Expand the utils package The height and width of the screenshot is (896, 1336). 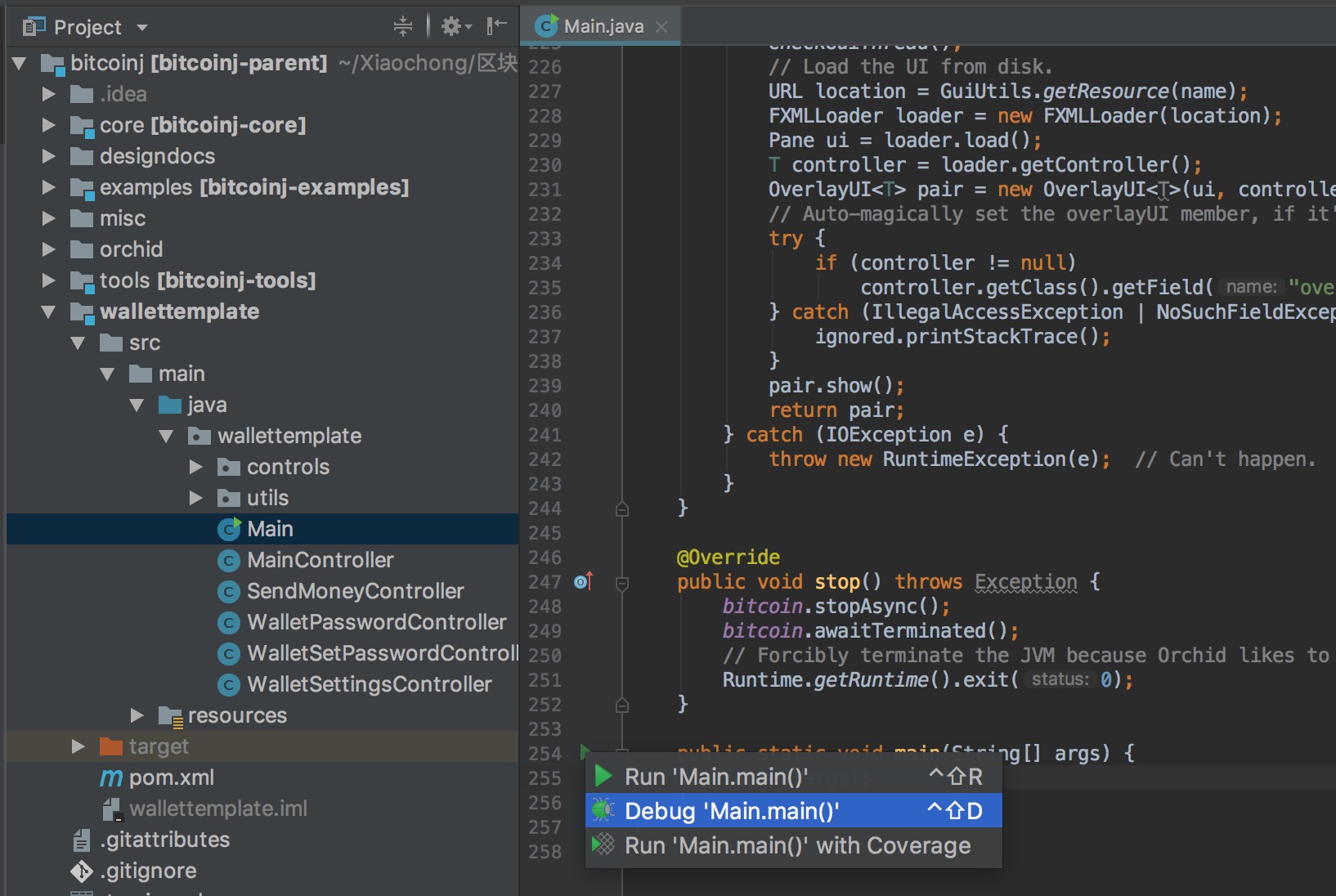pyautogui.click(x=195, y=498)
